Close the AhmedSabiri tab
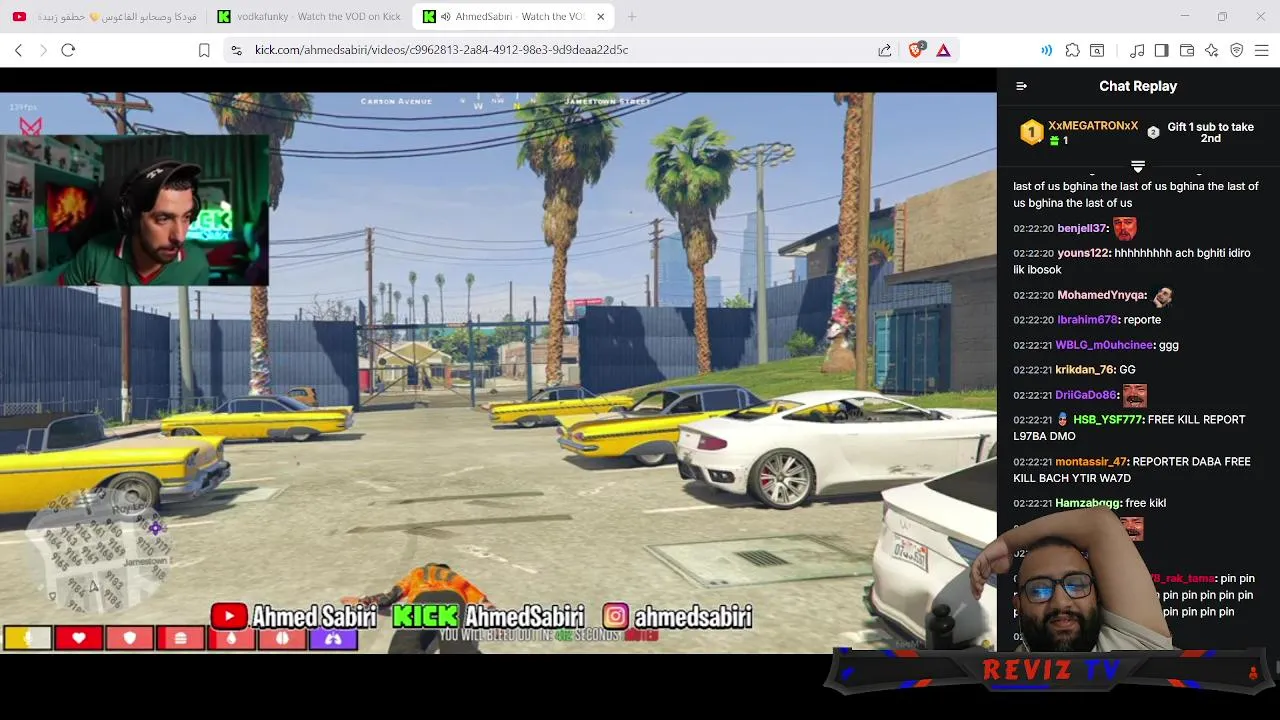This screenshot has width=1280, height=720. 600,17
